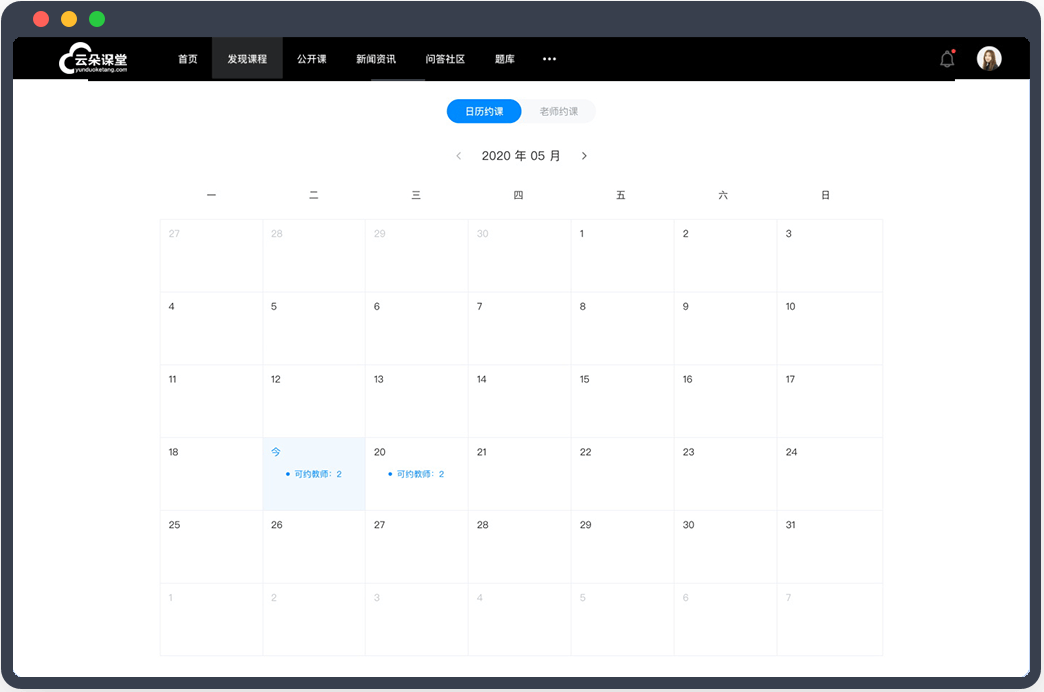Select the calendar cell for day 14

[519, 402]
